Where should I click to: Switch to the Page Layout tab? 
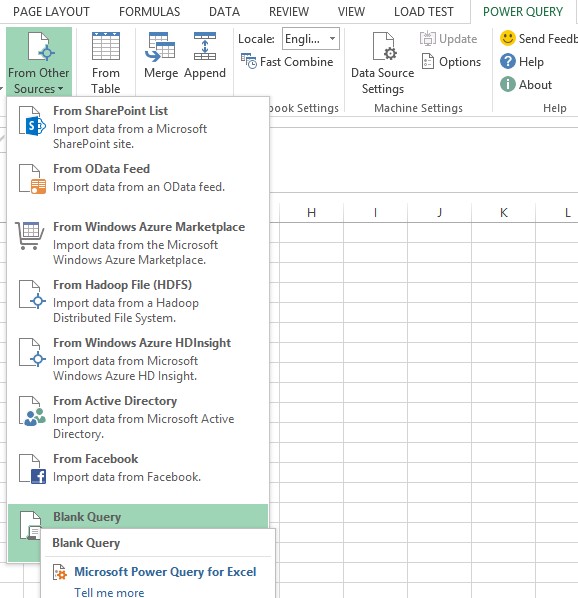pyautogui.click(x=51, y=12)
